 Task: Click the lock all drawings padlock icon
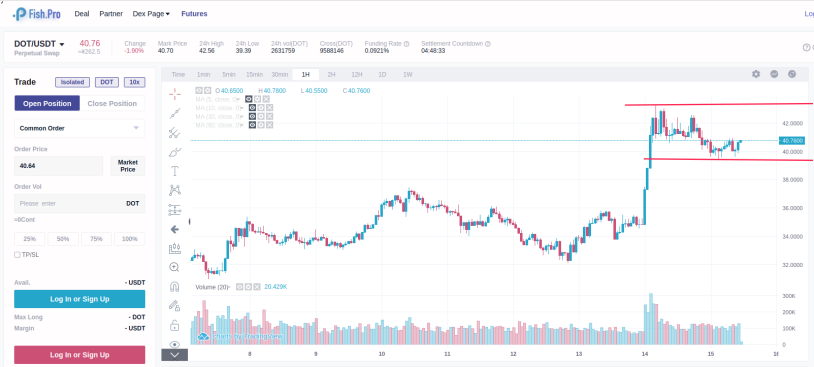pos(175,325)
